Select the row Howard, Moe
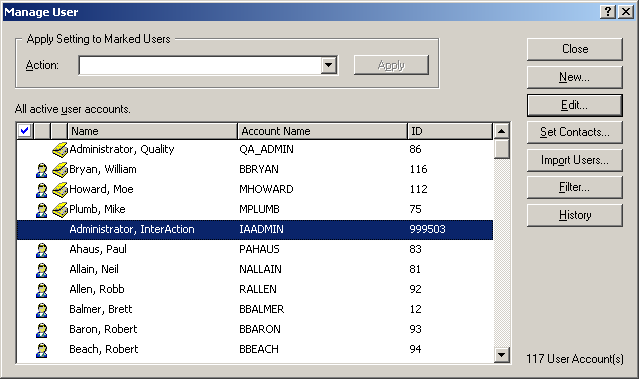 coord(255,190)
